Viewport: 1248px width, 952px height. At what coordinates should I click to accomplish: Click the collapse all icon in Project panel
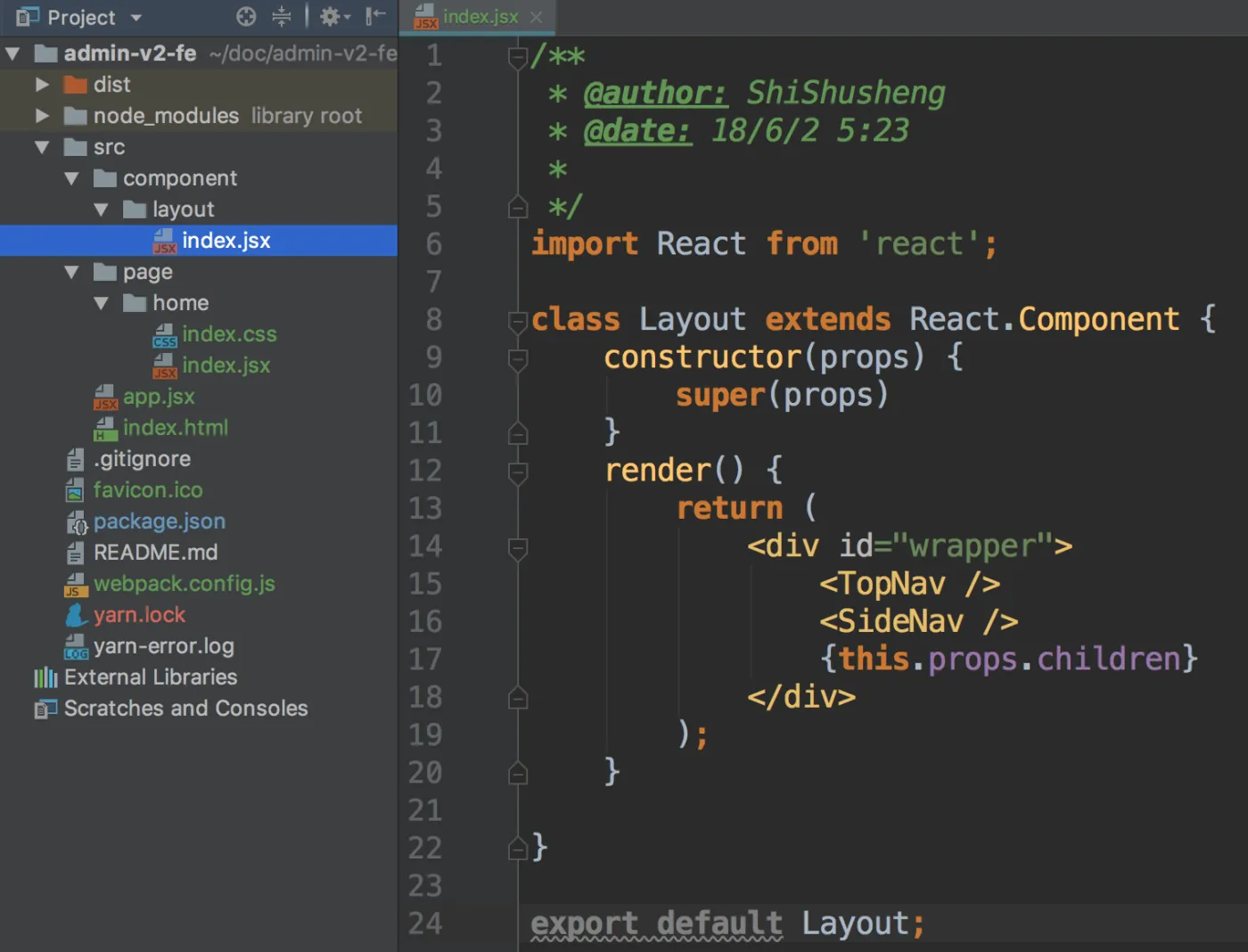[282, 16]
